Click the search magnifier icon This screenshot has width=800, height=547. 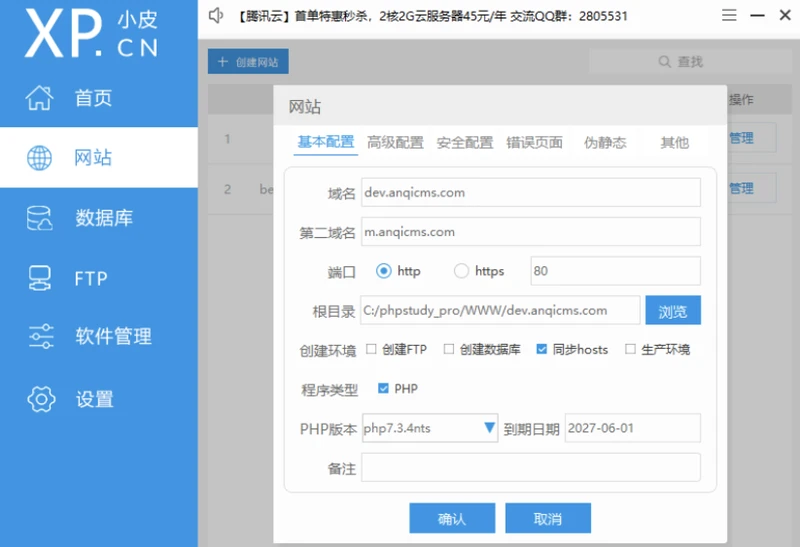coord(663,62)
